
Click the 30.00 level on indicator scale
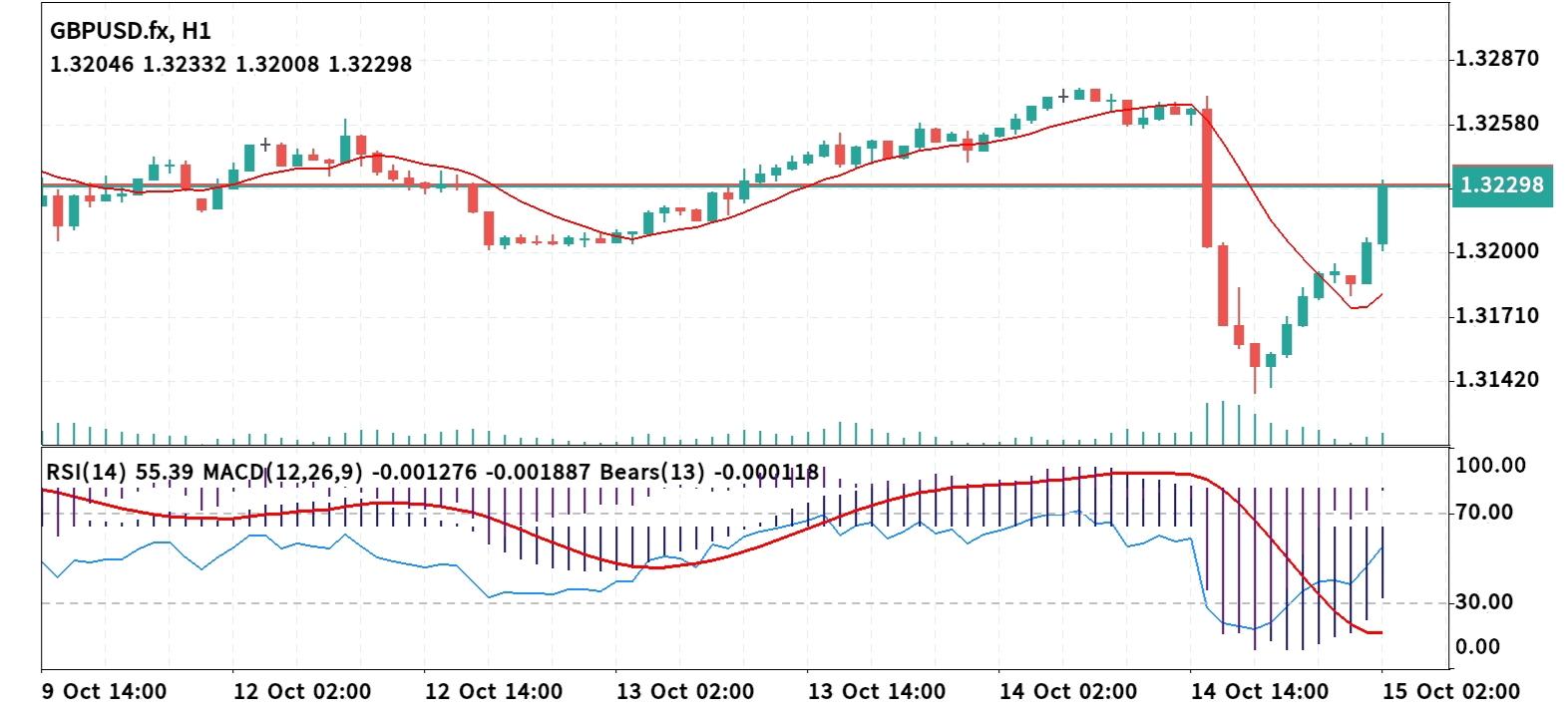1485,602
